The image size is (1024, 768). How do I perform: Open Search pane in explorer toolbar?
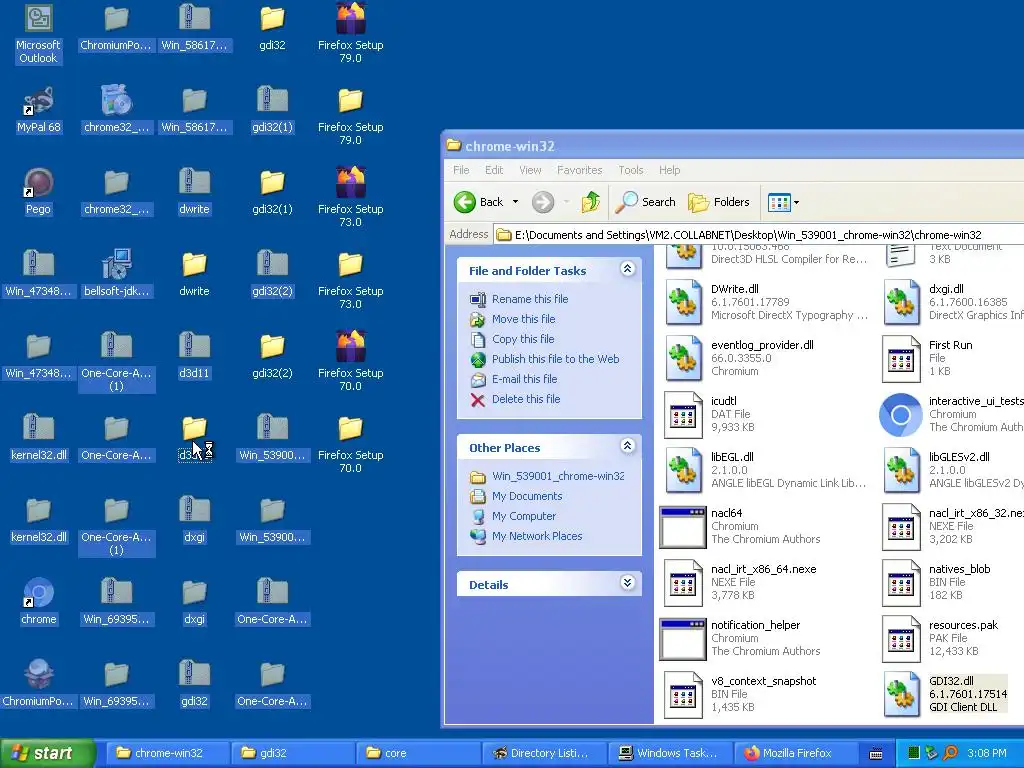[x=646, y=202]
